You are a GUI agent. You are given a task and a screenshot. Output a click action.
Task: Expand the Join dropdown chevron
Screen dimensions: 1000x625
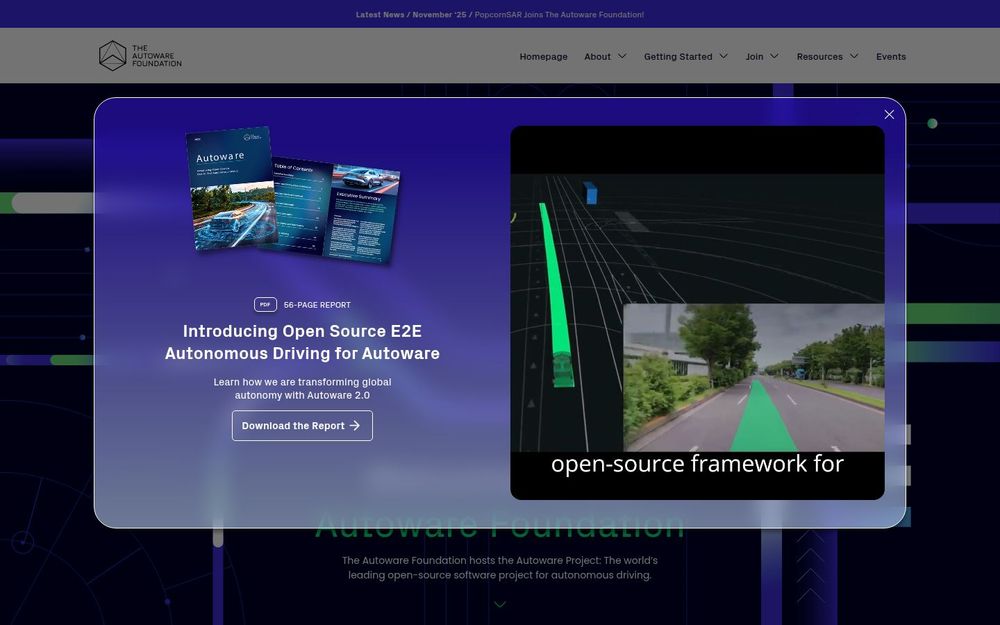(x=774, y=56)
